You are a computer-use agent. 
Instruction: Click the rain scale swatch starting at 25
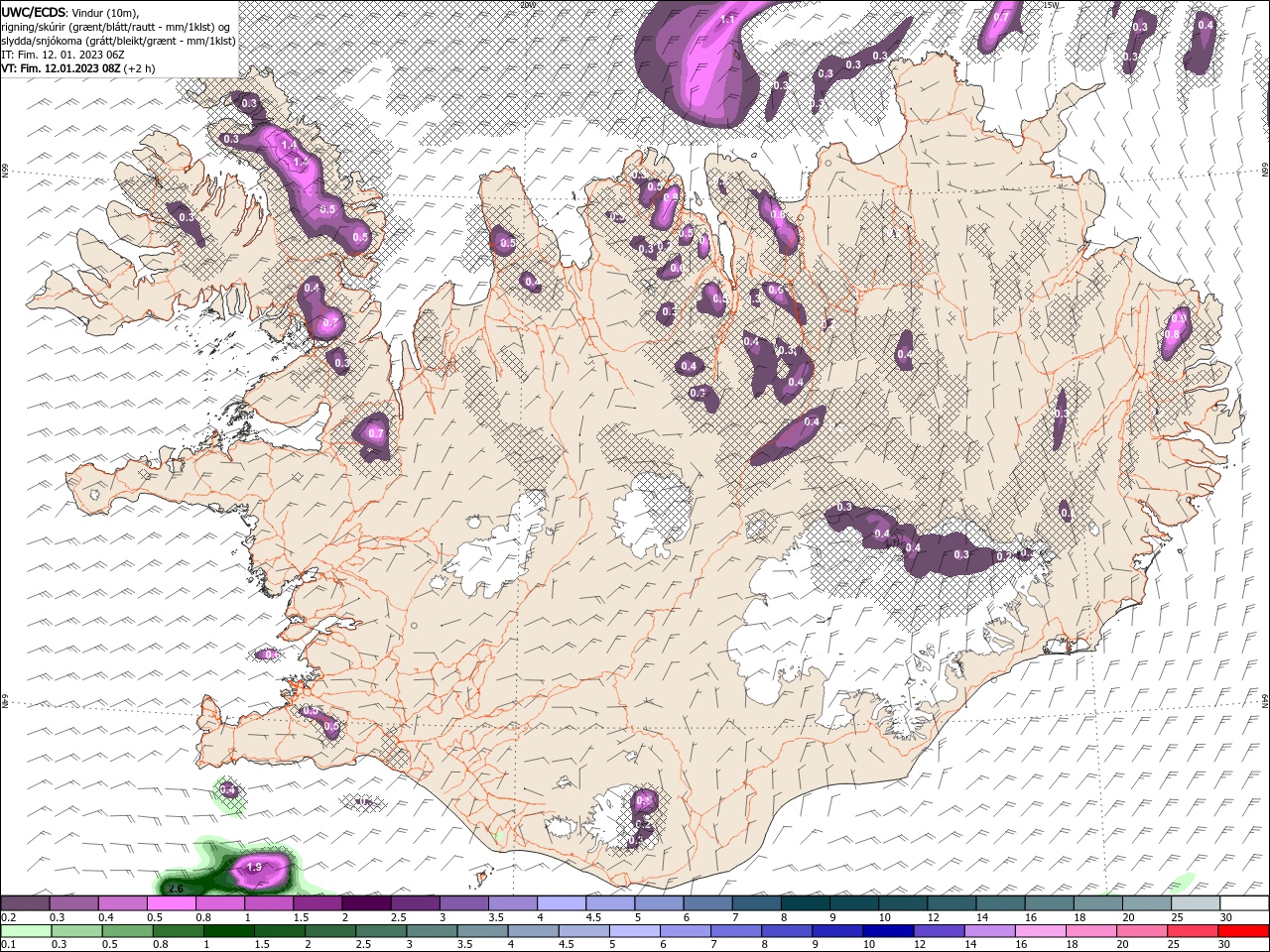1193,931
